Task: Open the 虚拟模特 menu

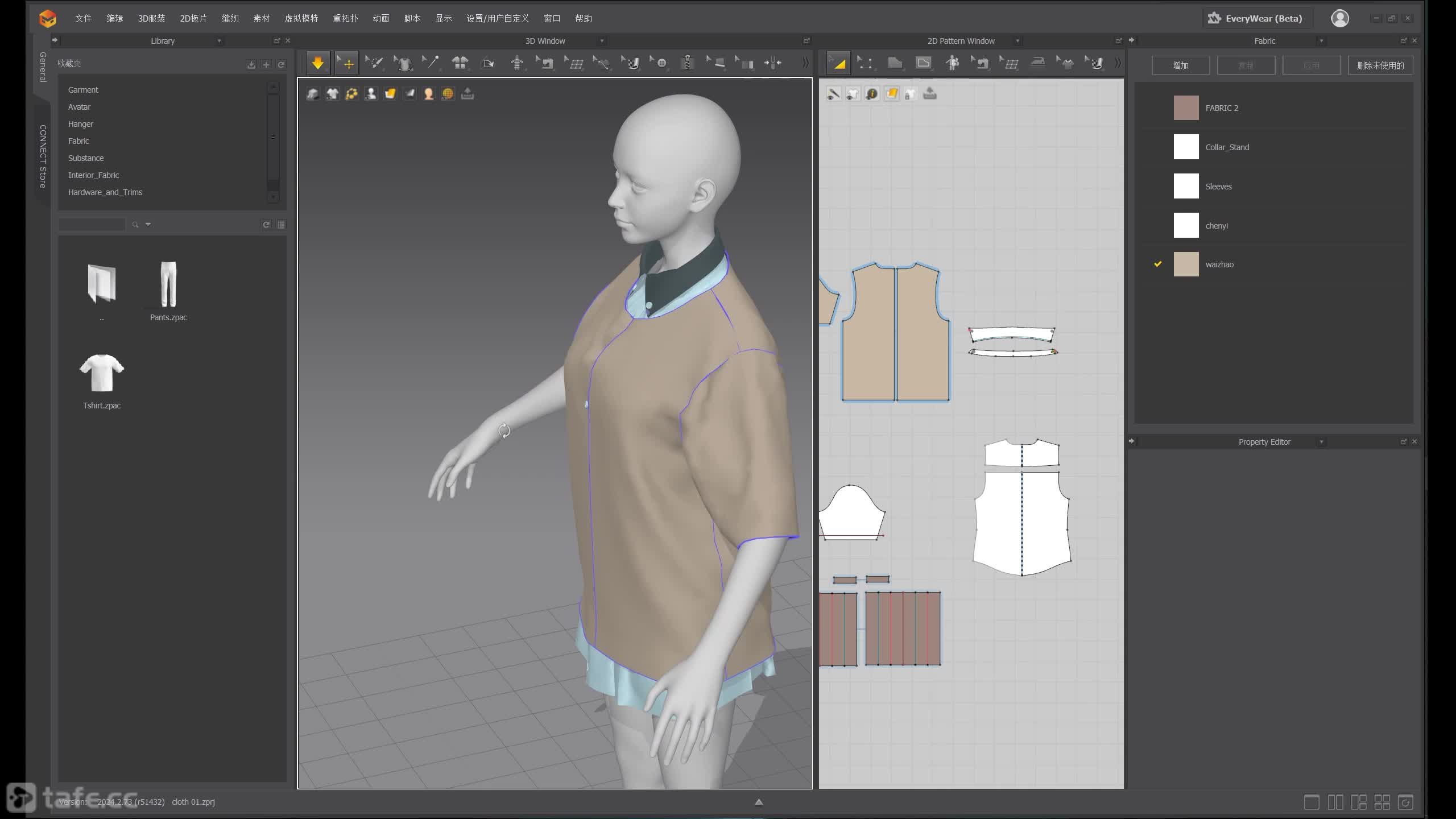Action: pyautogui.click(x=301, y=18)
